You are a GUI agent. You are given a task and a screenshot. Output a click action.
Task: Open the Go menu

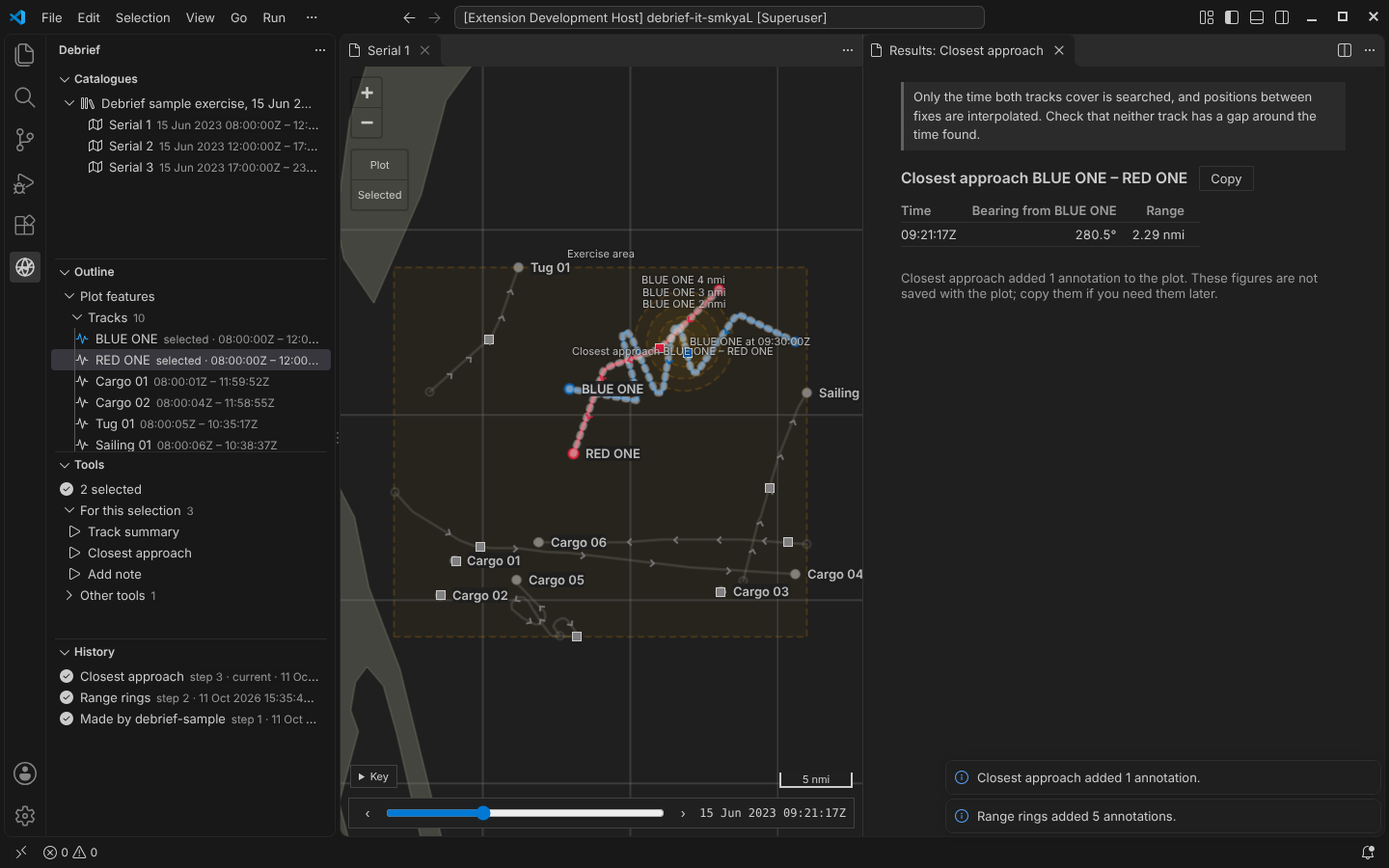(239, 17)
